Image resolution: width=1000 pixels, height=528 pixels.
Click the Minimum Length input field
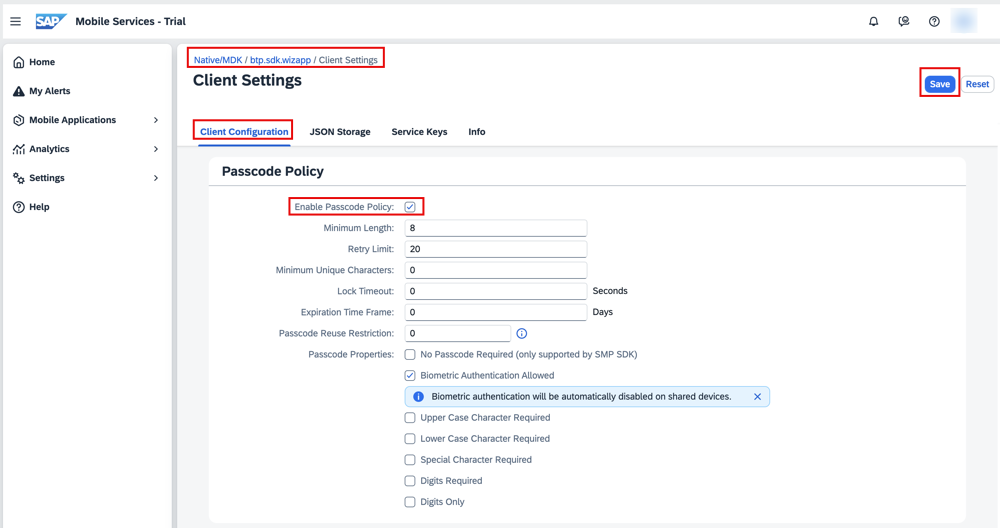click(x=496, y=228)
